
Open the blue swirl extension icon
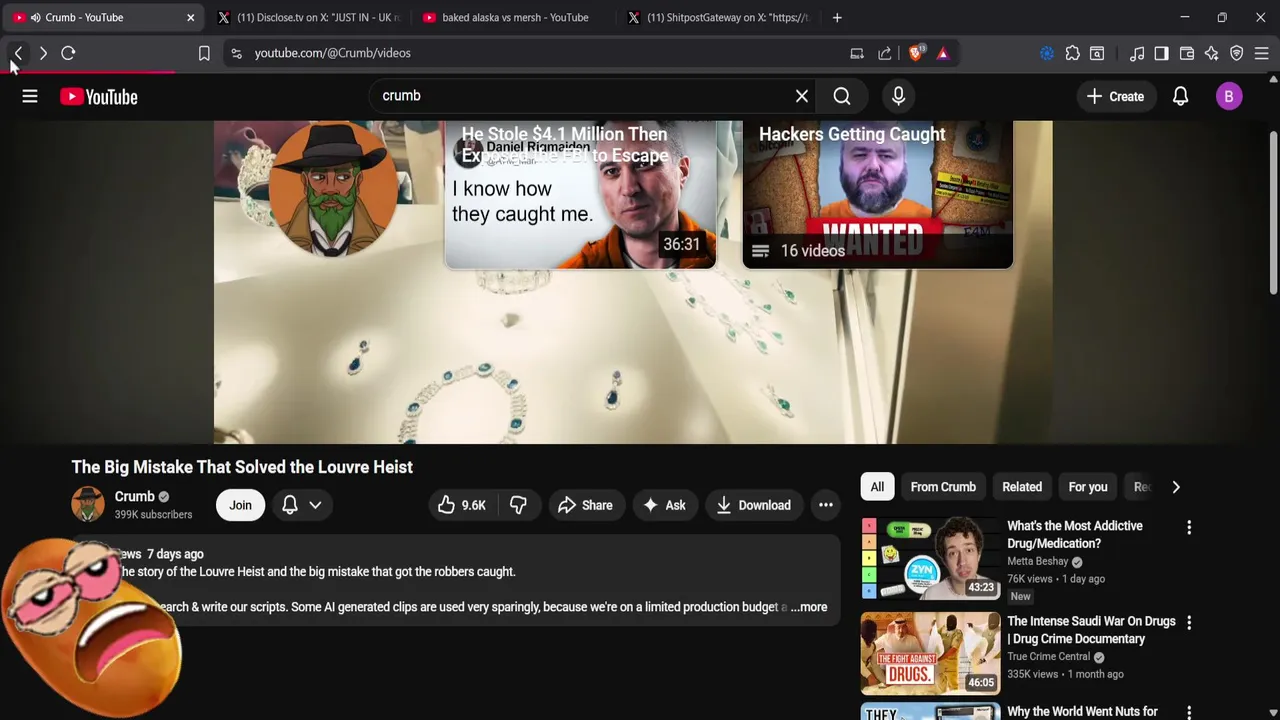tap(1047, 53)
